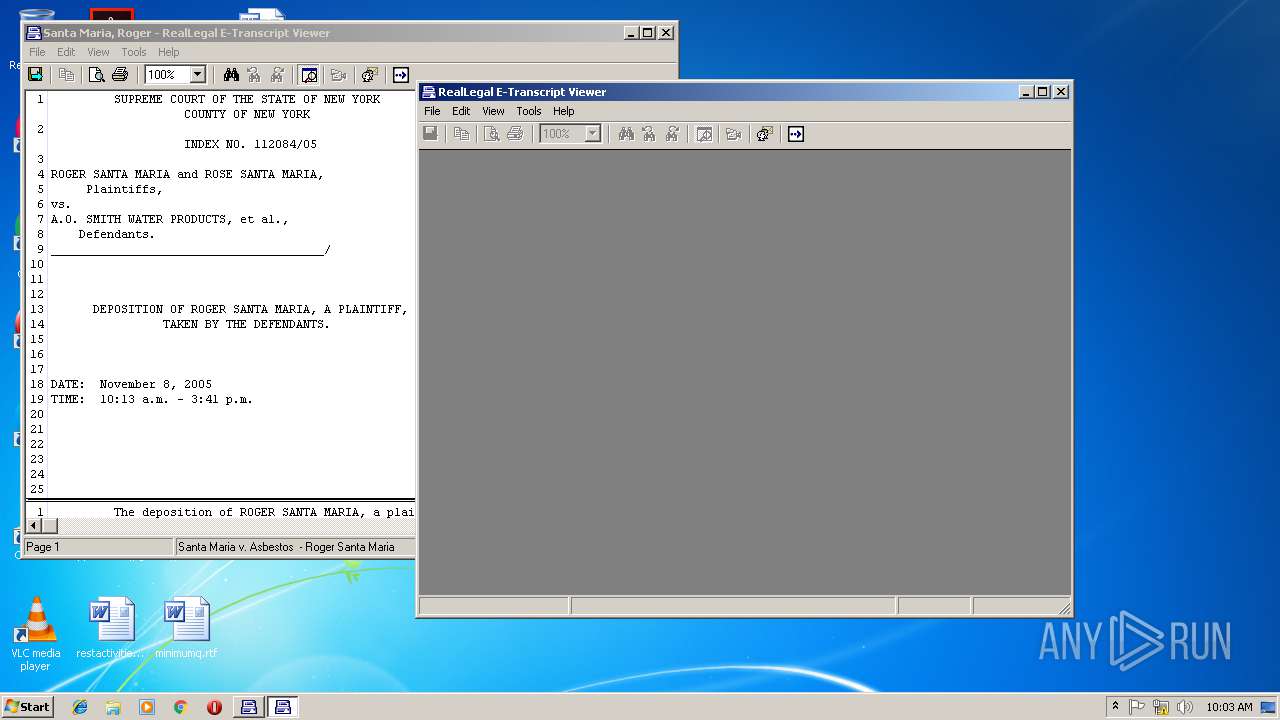The width and height of the screenshot is (1280, 720).
Task: Open Tools menu in the front E-Transcript Viewer
Action: (529, 111)
